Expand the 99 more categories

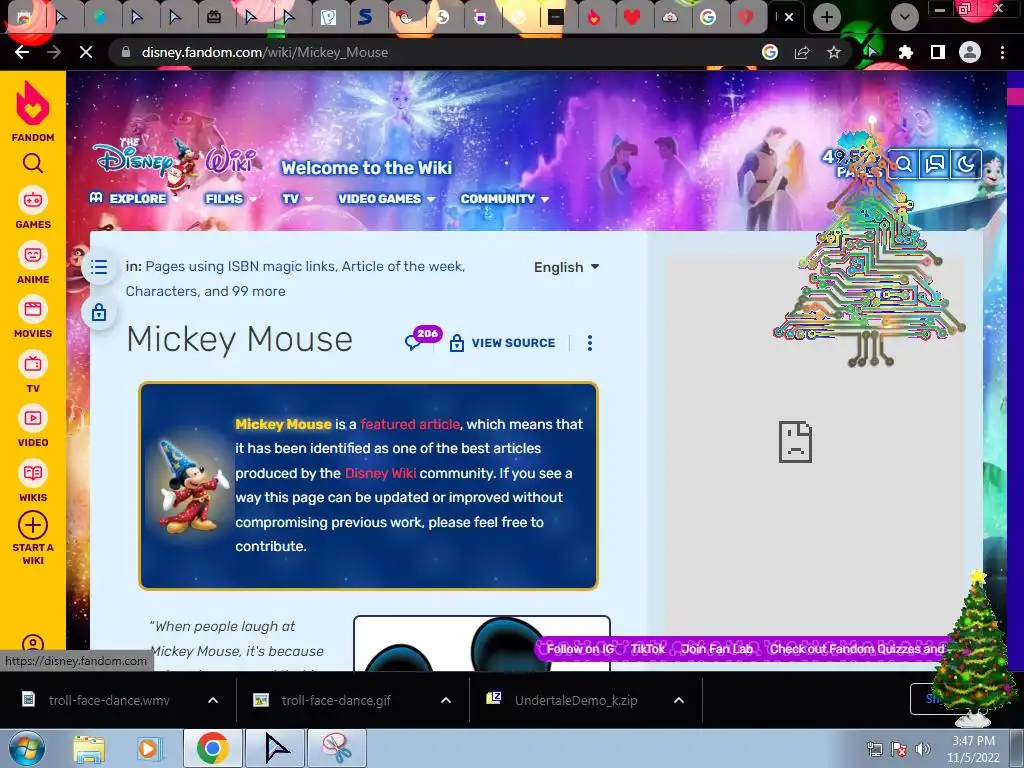pos(259,291)
